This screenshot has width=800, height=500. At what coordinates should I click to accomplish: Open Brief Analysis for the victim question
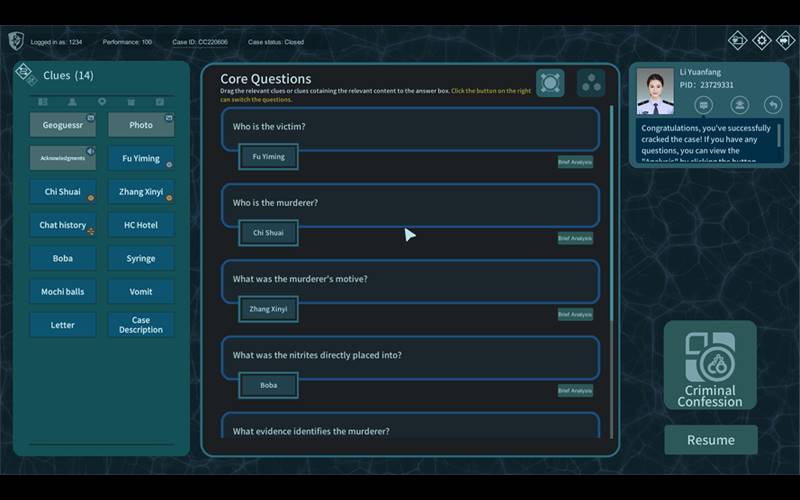(x=575, y=162)
